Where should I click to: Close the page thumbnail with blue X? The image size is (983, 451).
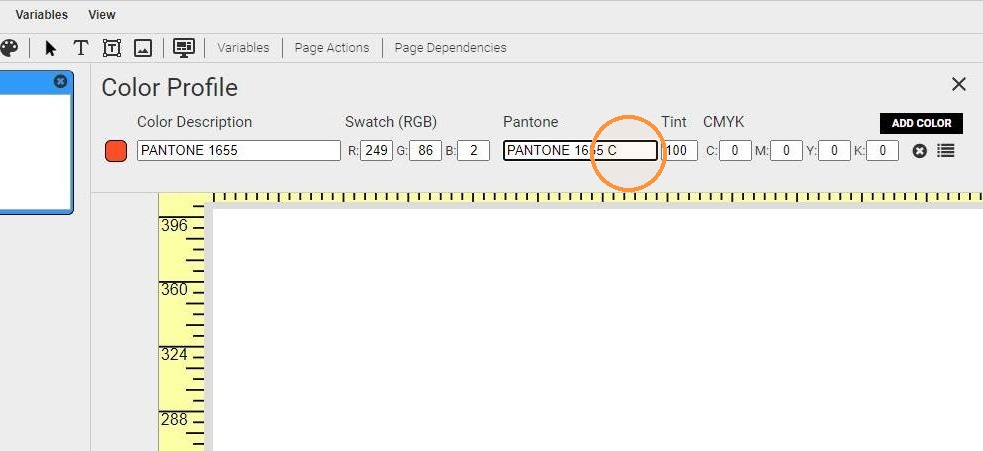click(x=60, y=81)
